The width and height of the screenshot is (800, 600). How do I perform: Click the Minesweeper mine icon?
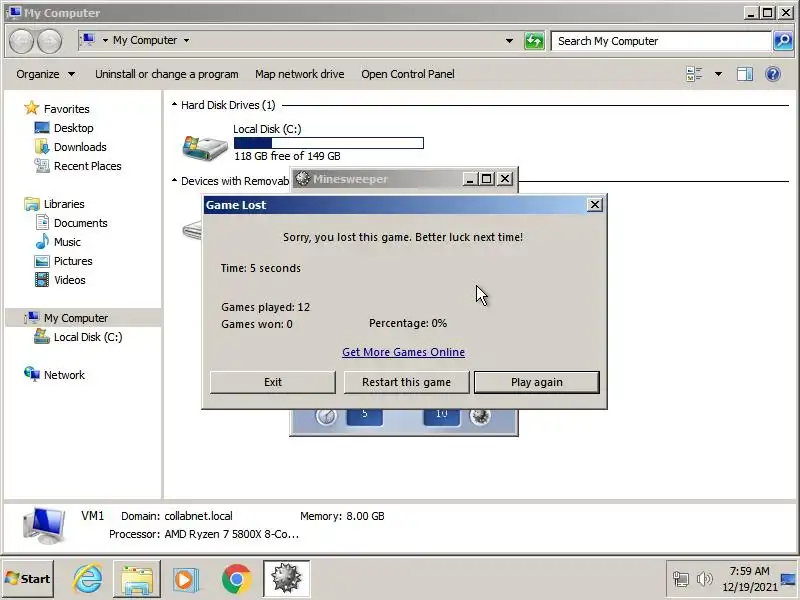(x=480, y=416)
